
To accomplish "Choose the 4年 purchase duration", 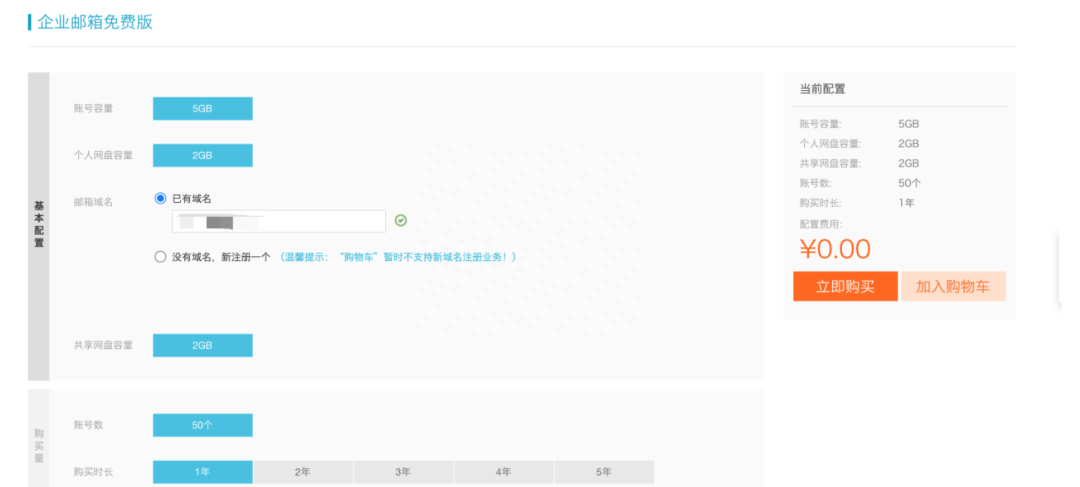I will 504,472.
